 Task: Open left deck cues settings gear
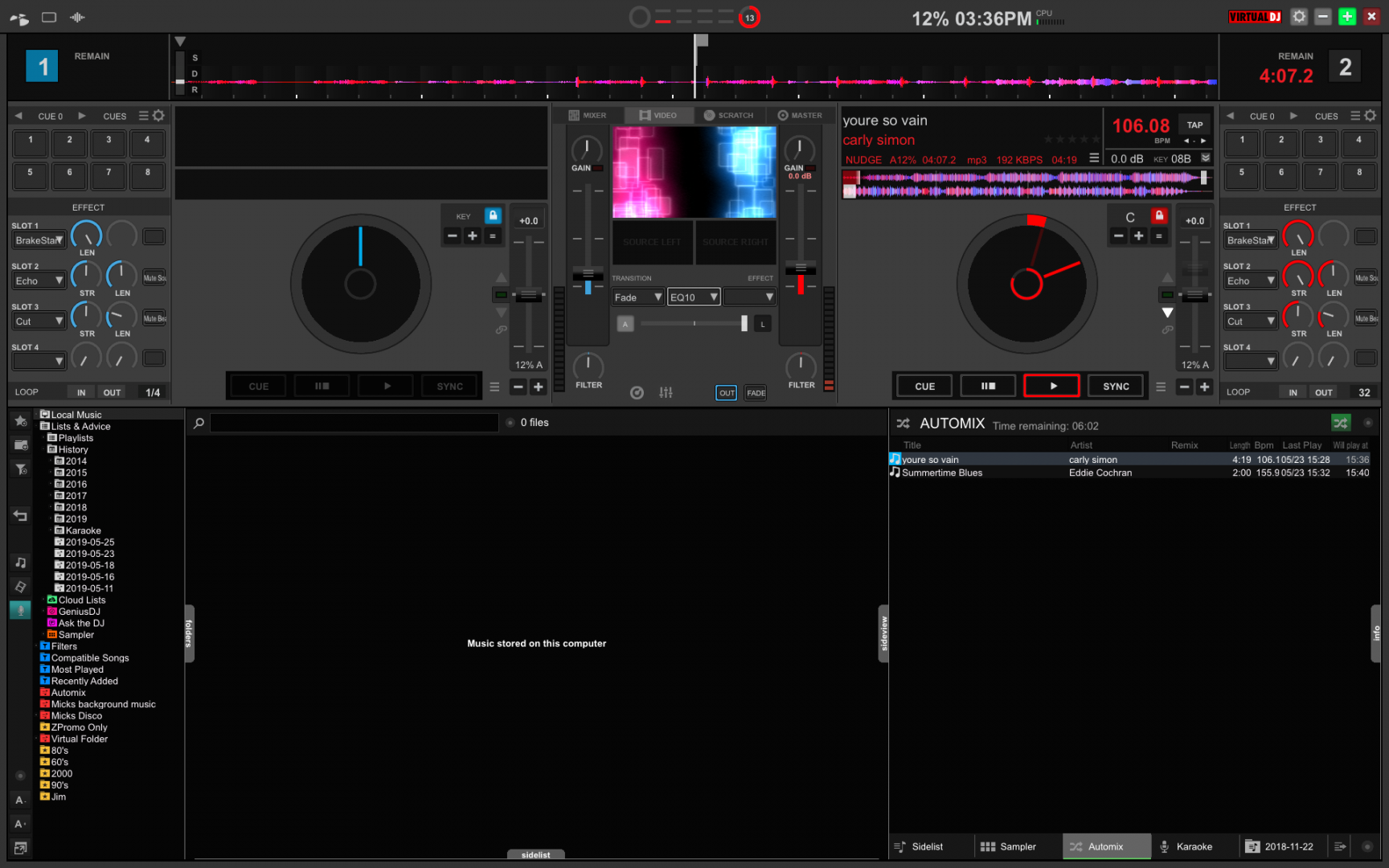click(158, 116)
